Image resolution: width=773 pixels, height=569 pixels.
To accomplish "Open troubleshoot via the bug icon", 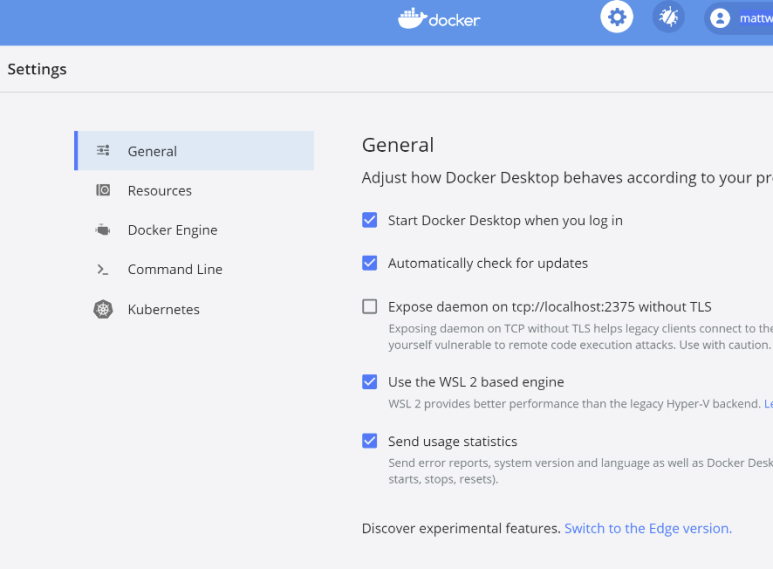I will click(x=668, y=17).
